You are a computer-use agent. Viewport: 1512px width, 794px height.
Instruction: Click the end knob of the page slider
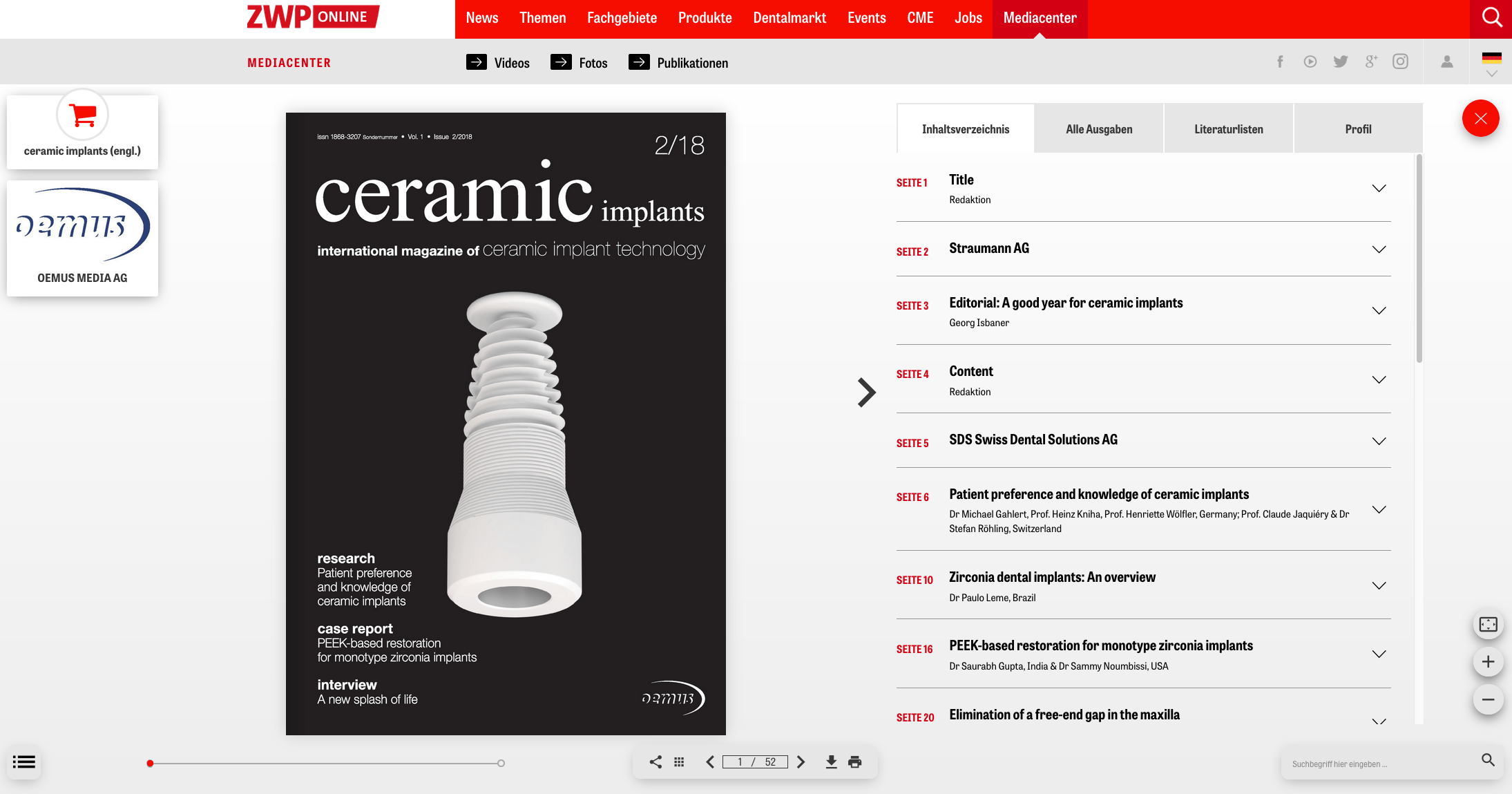501,763
